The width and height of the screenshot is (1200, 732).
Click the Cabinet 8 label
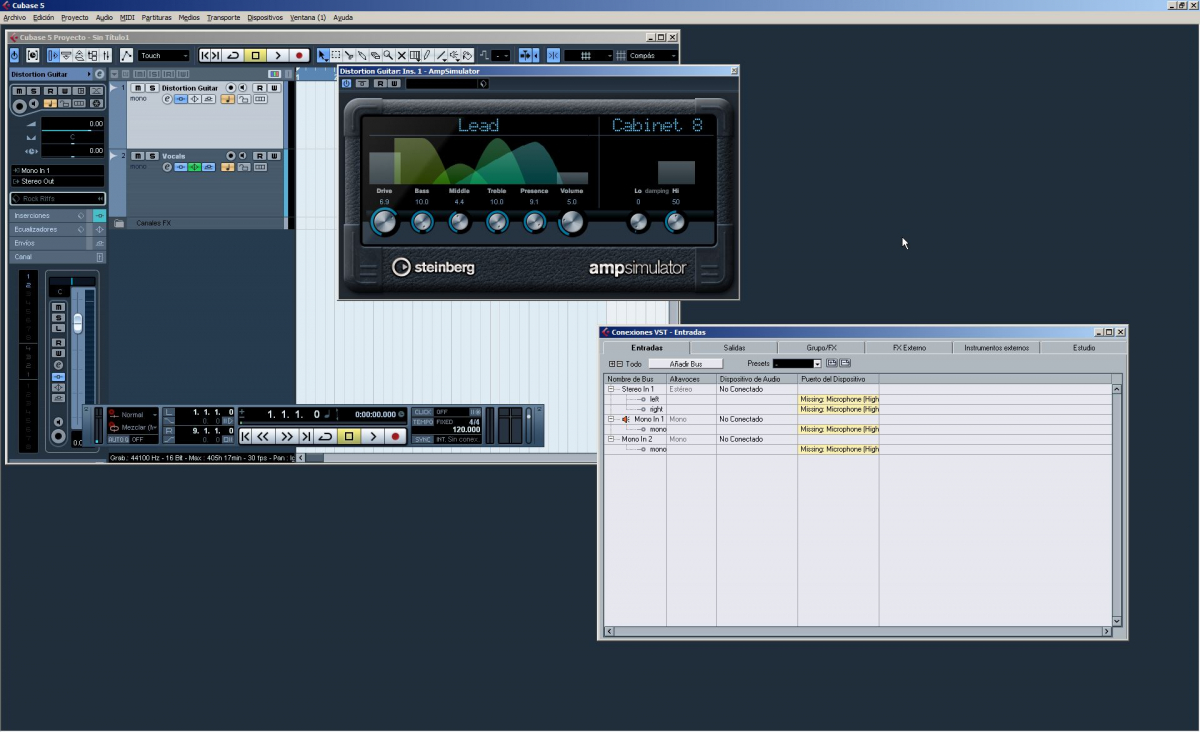coord(657,125)
